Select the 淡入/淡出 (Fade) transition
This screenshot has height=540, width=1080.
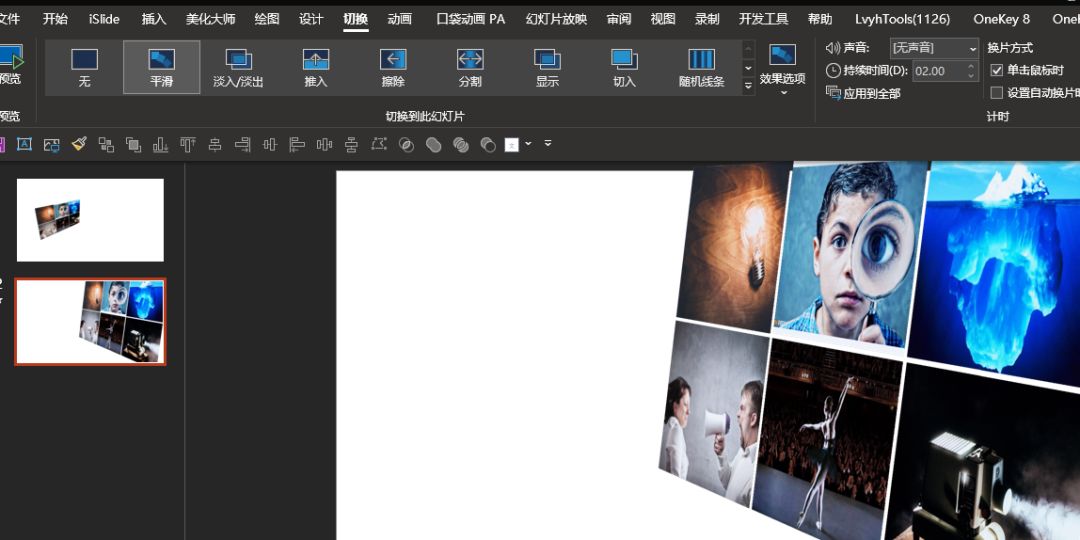238,67
